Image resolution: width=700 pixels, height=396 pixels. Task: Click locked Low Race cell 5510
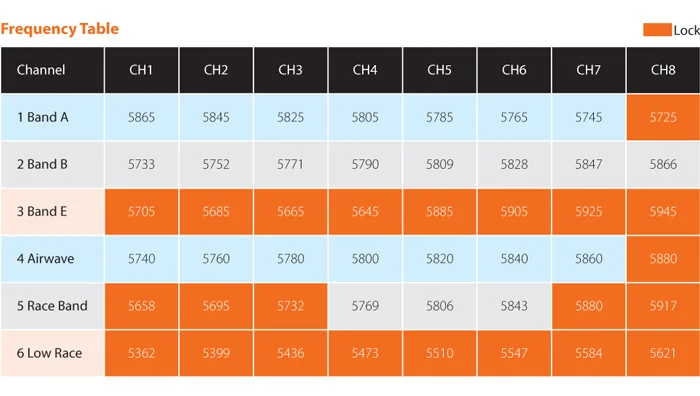[x=440, y=353]
